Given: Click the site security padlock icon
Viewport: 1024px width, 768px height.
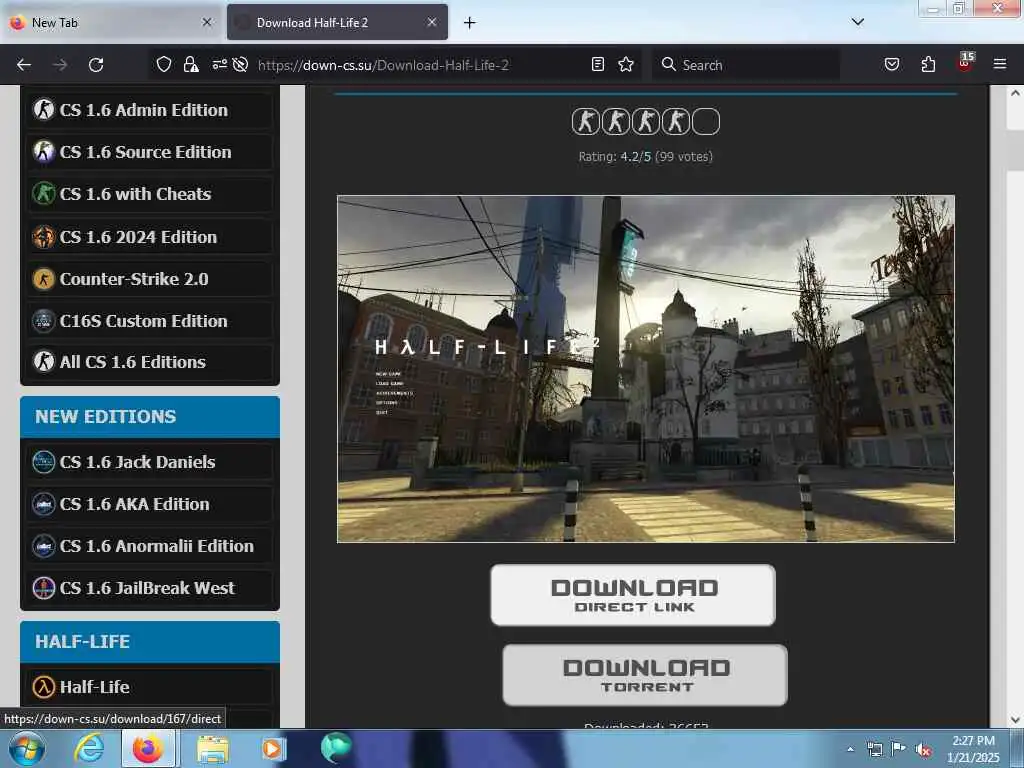Looking at the screenshot, I should click(191, 64).
